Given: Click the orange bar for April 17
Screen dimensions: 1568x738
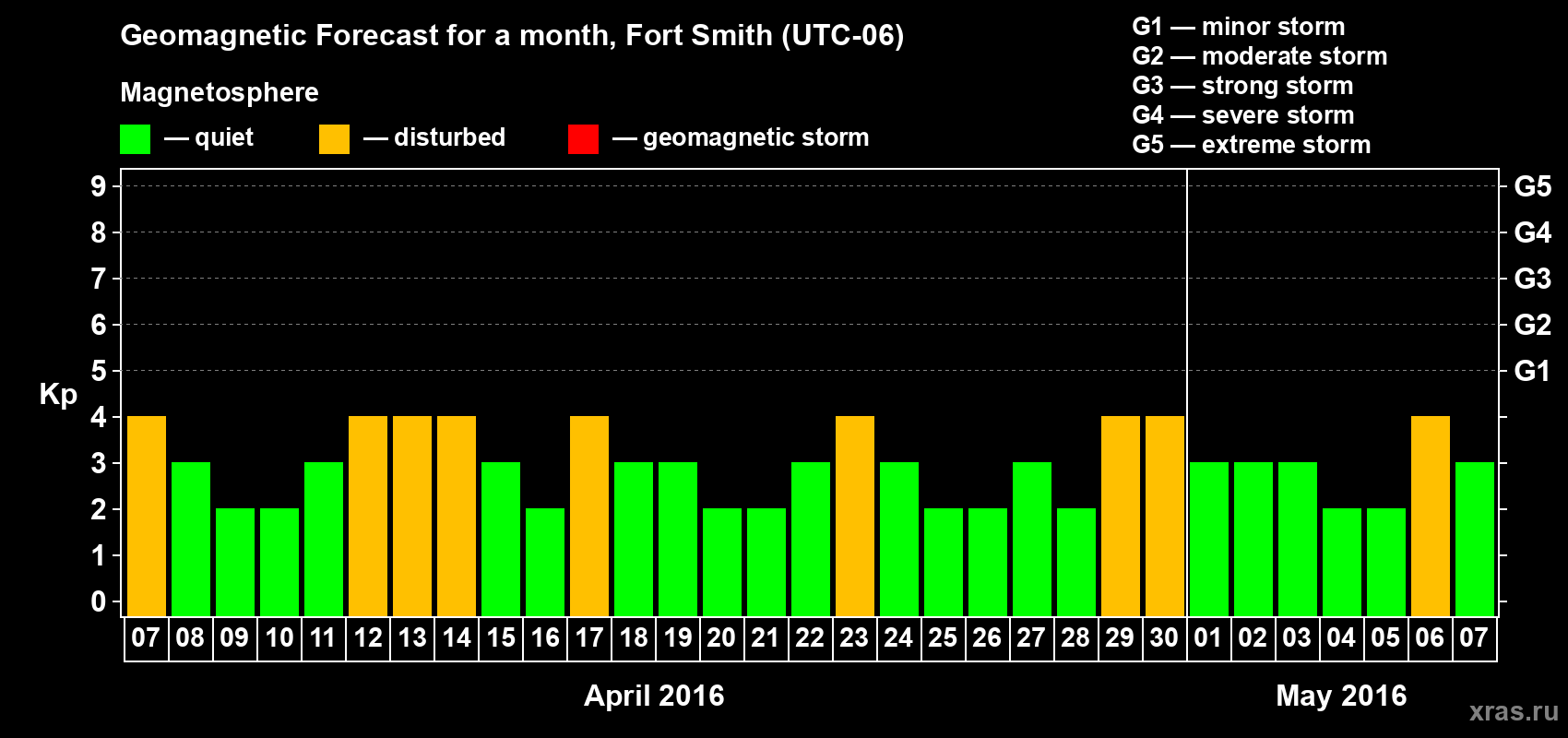Looking at the screenshot, I should pos(589,517).
